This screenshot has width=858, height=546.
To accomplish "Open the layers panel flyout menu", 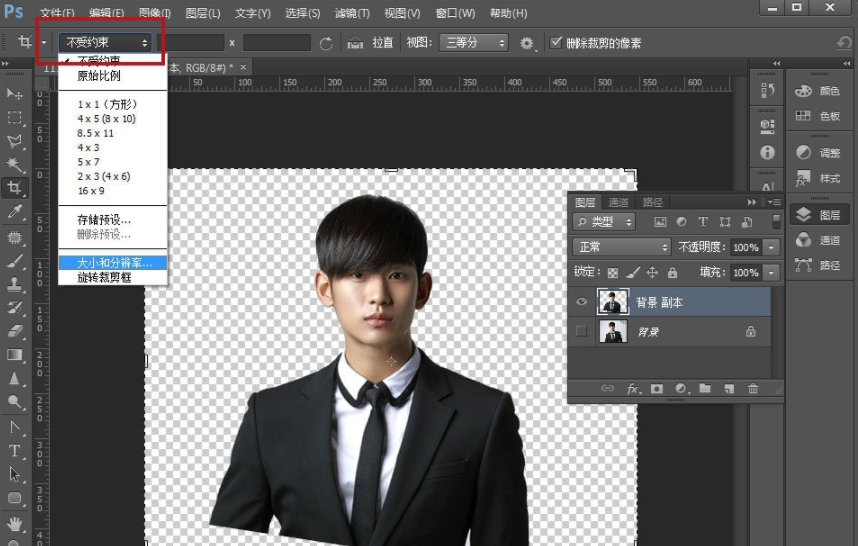I will pyautogui.click(x=774, y=202).
